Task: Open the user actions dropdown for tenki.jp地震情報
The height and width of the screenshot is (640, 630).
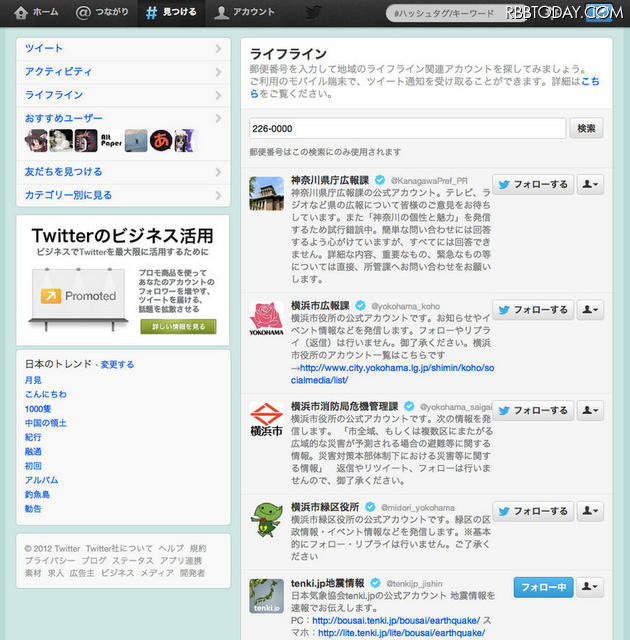Action: pos(590,587)
